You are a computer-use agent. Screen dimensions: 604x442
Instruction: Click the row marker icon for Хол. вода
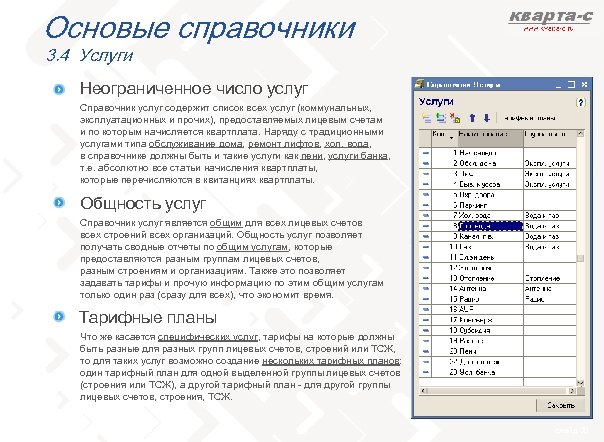[x=425, y=215]
